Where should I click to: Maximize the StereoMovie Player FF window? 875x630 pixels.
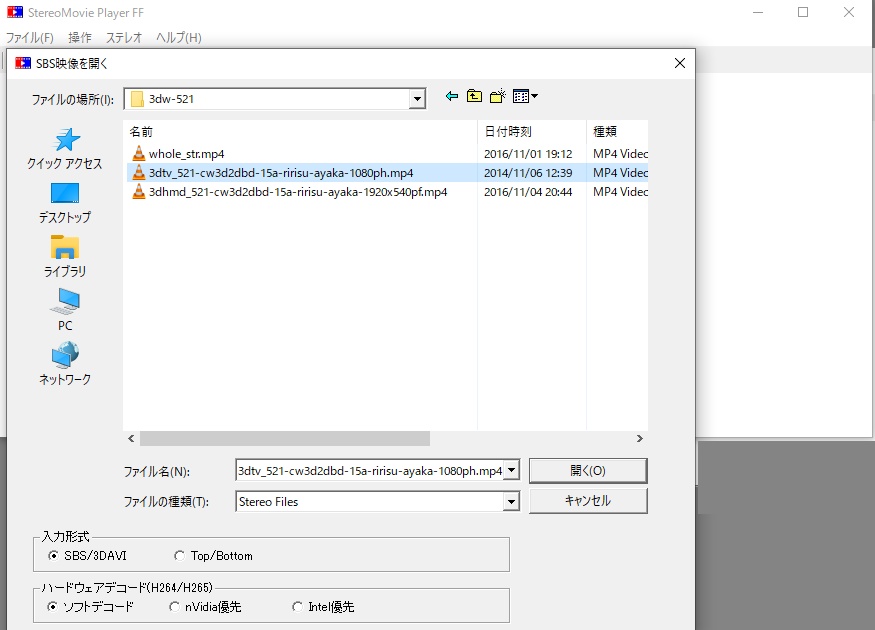click(x=803, y=12)
